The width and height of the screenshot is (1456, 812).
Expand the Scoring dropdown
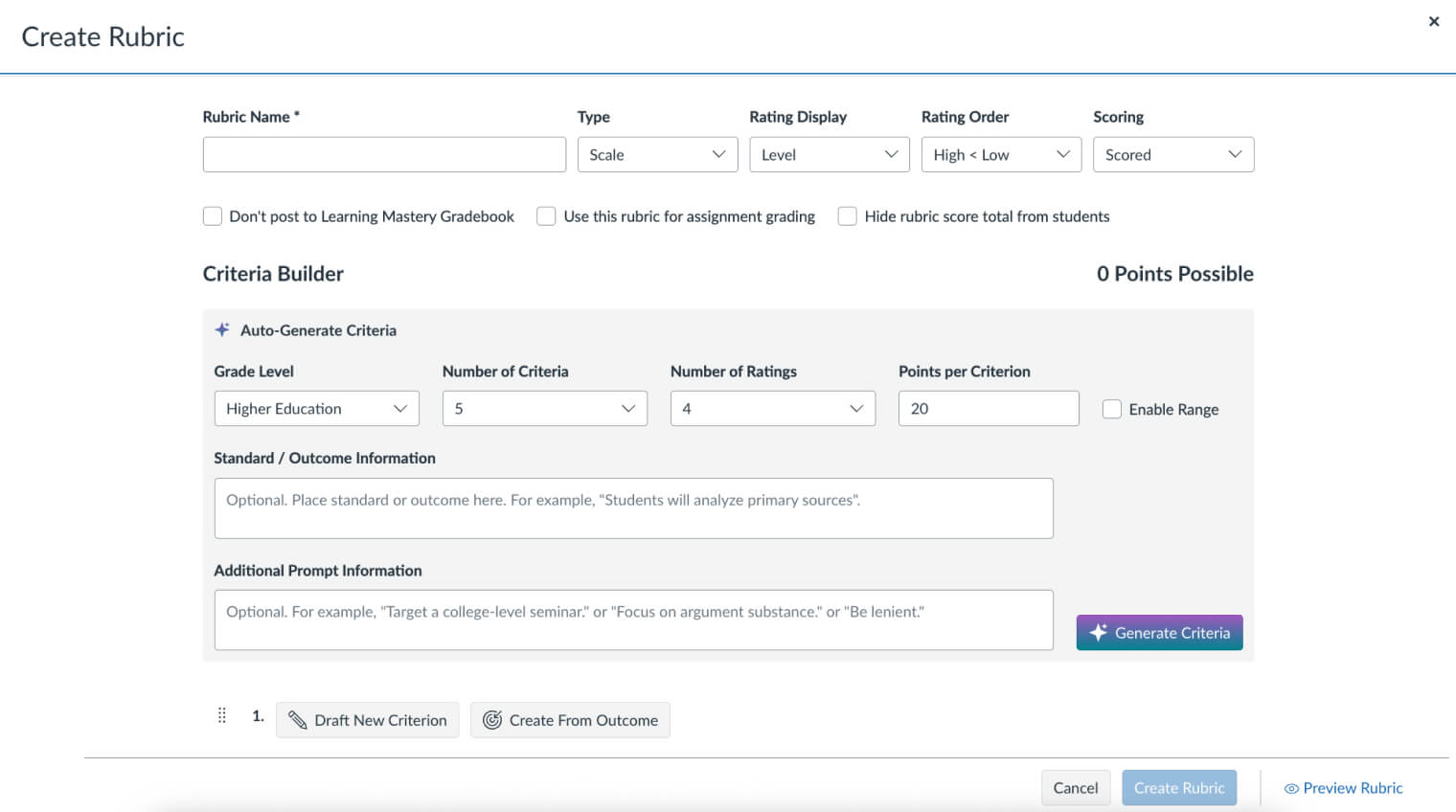coord(1172,155)
